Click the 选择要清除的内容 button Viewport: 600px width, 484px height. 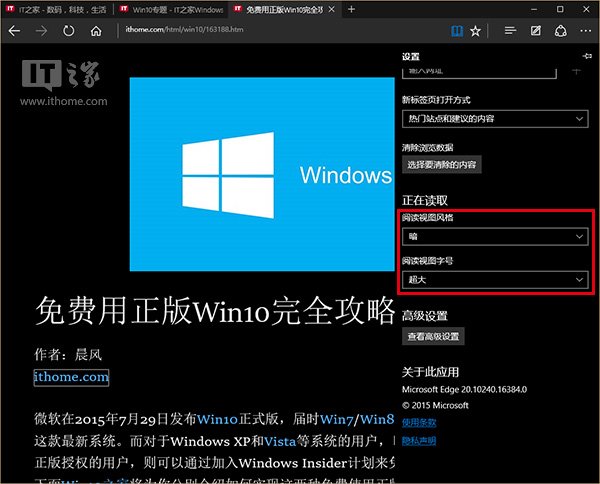[441, 163]
